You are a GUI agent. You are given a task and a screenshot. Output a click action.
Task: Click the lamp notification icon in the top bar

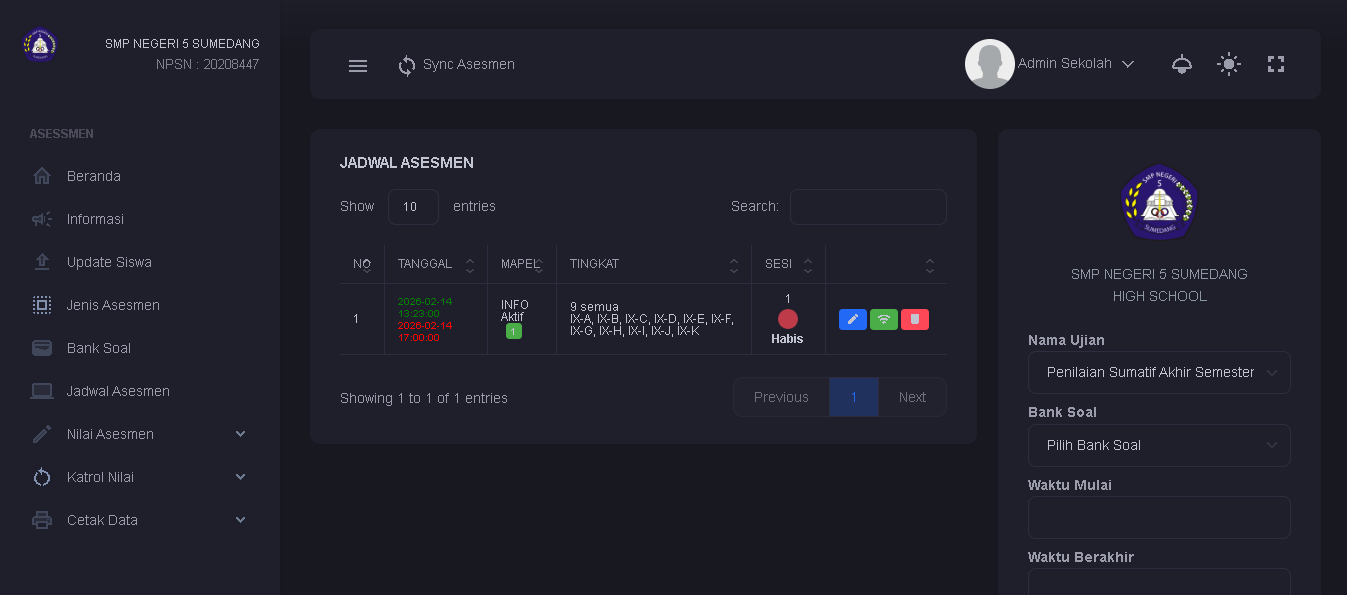[1181, 63]
